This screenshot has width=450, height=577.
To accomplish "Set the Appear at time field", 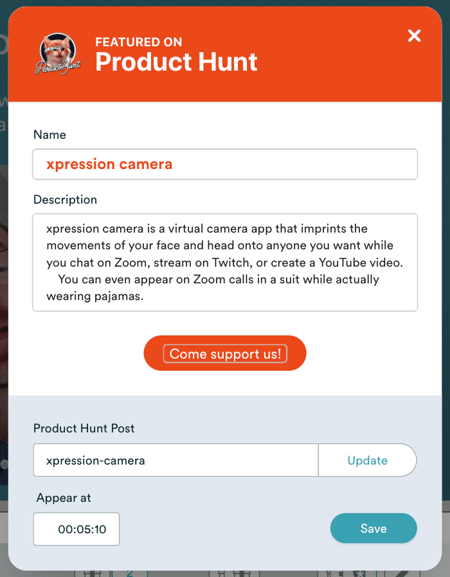I will 77,529.
